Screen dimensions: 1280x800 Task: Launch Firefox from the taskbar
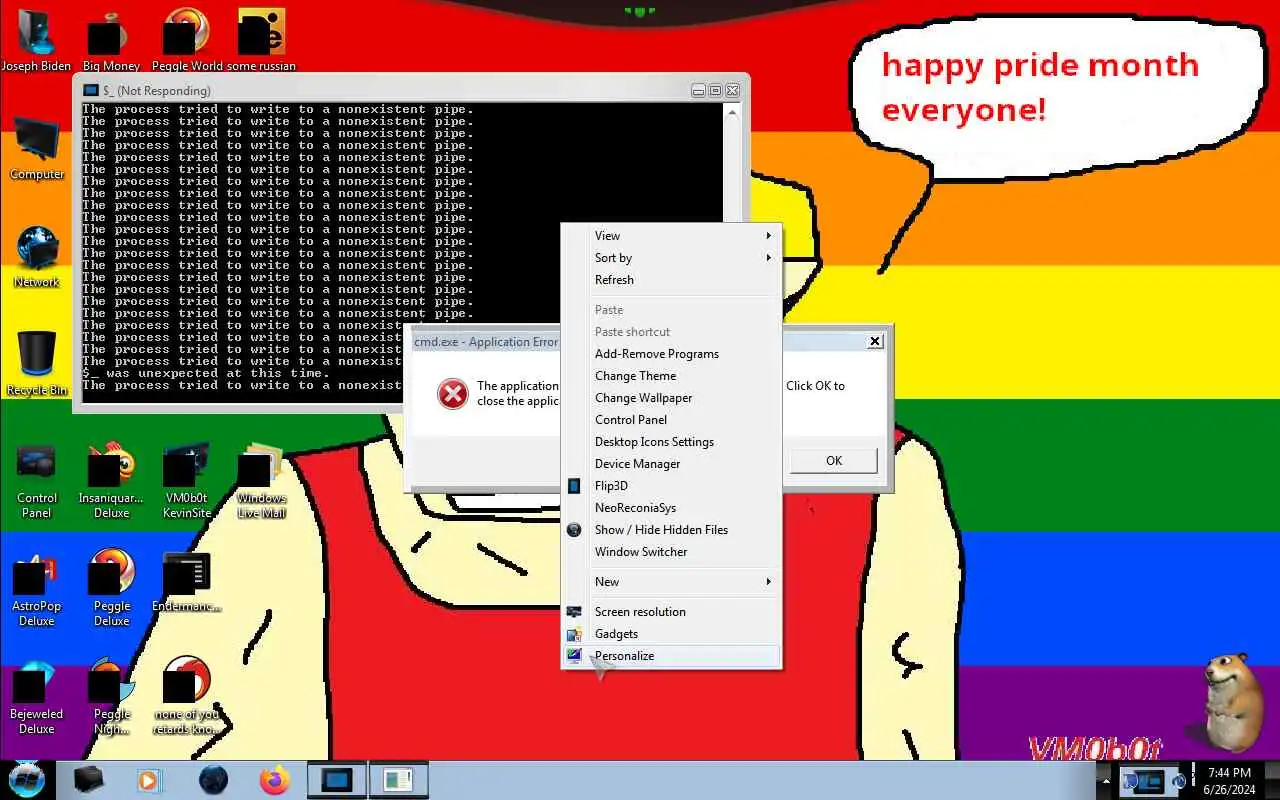tap(274, 780)
